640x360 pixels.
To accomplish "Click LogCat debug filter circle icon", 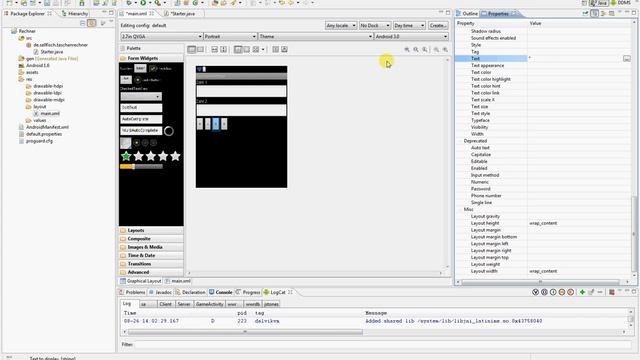I will click(544, 292).
